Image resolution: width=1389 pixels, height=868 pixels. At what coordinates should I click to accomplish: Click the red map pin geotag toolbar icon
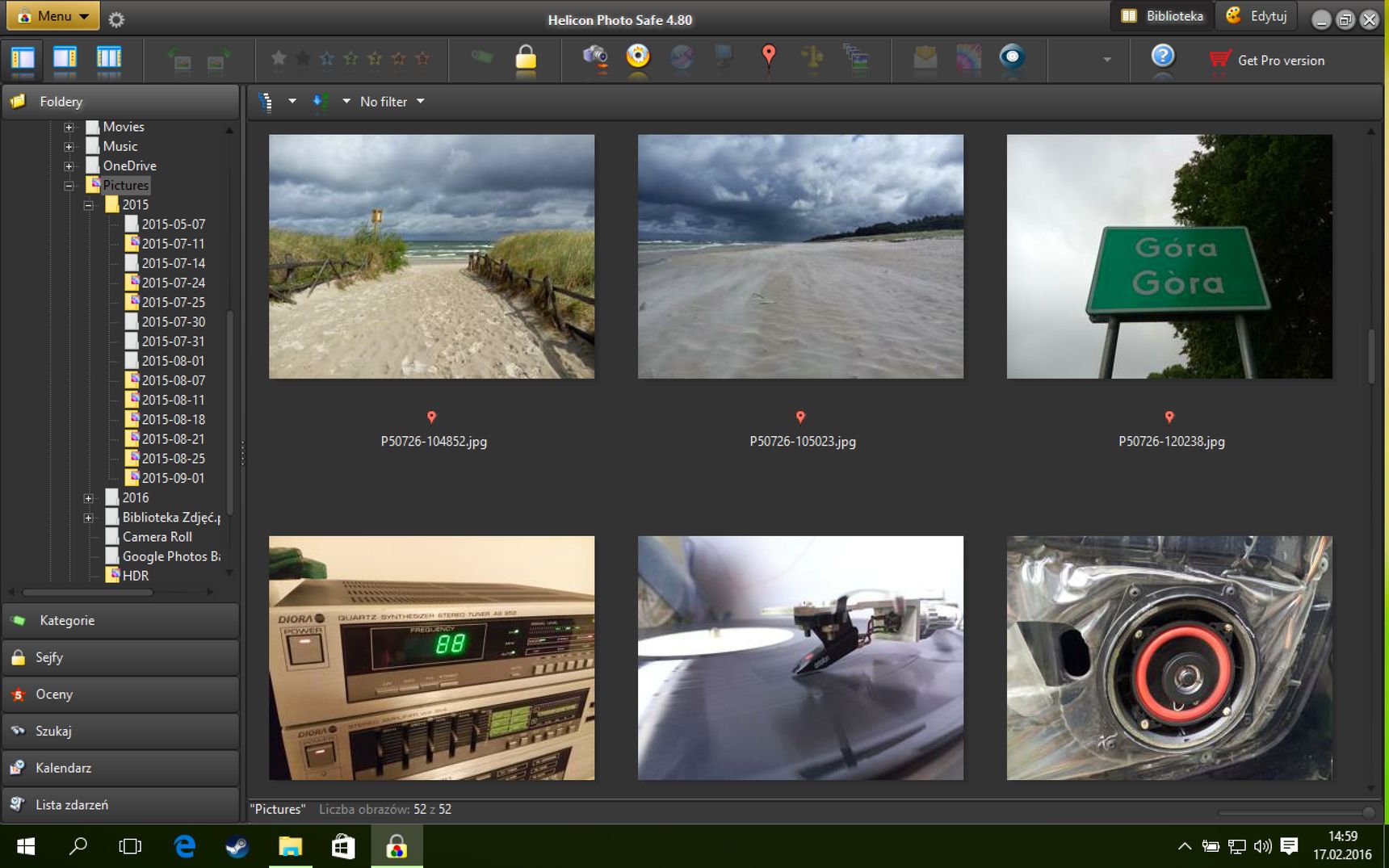[x=769, y=57]
